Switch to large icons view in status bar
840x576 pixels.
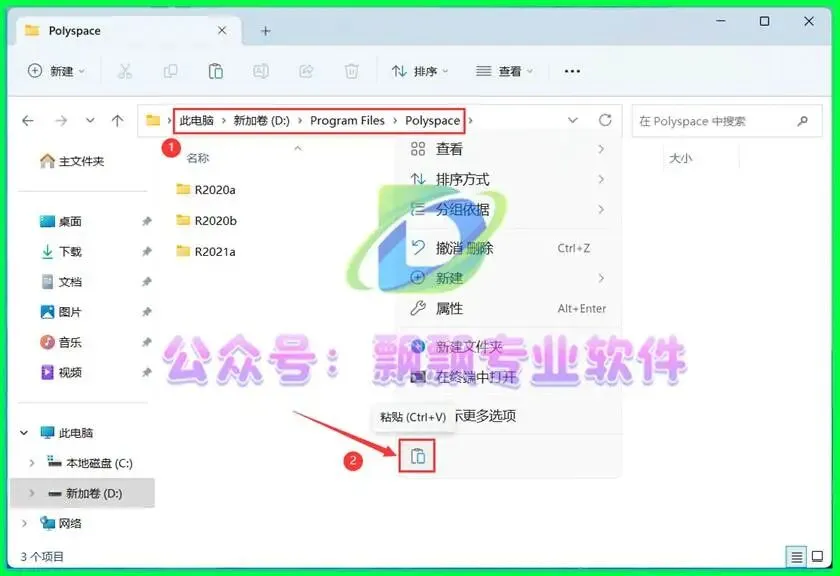[818, 556]
